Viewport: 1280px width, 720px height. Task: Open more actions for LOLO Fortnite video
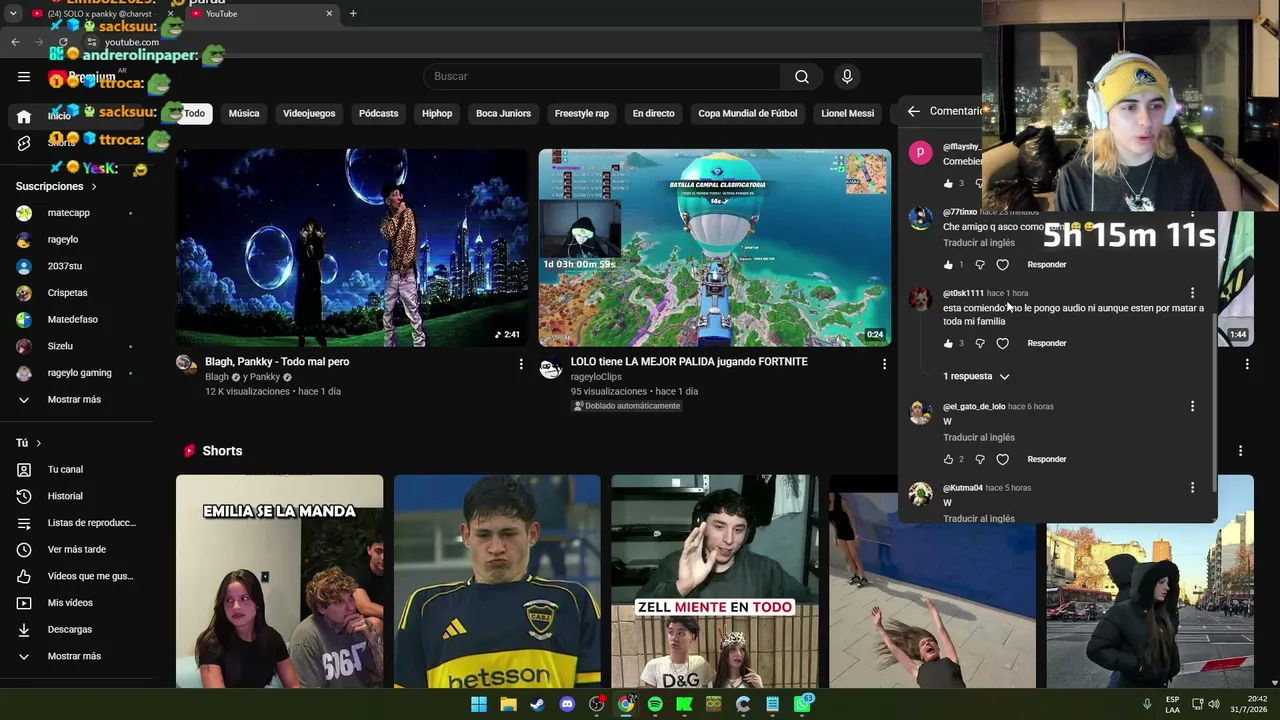(884, 364)
